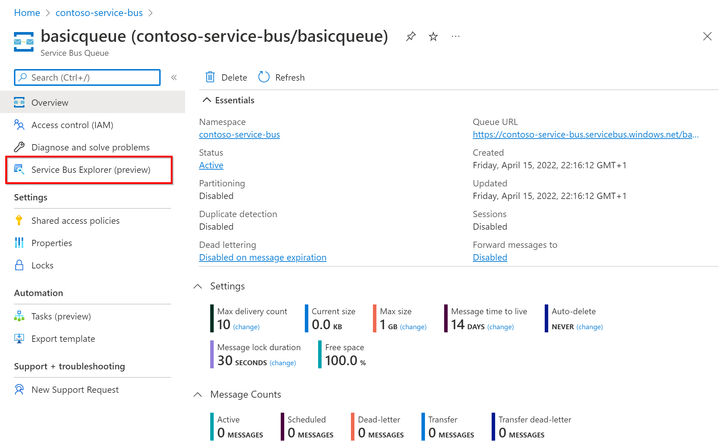Focus the Search (Ctrl+/) box
The height and width of the screenshot is (443, 727).
pyautogui.click(x=87, y=77)
